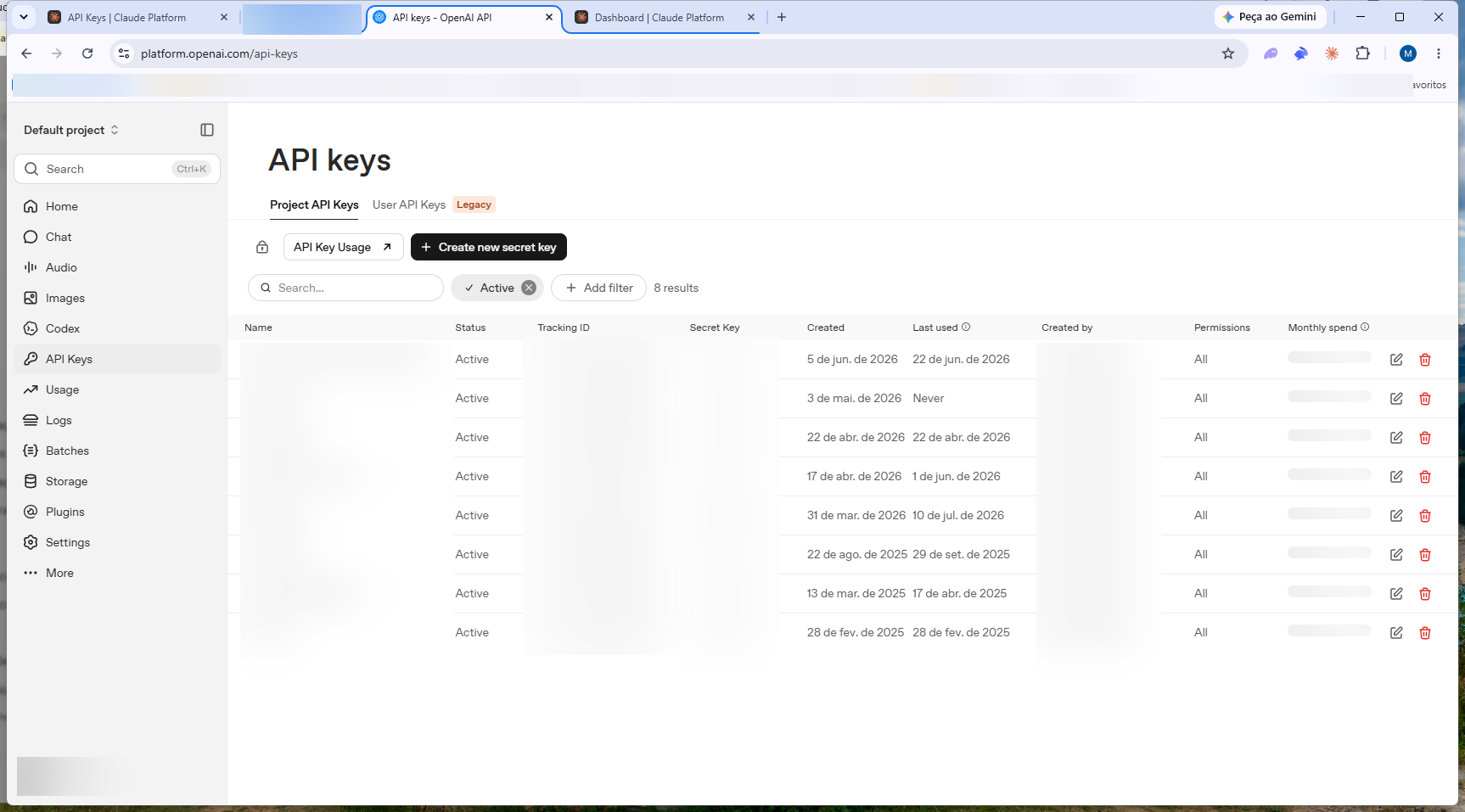Open the Chrome profile avatar

[x=1408, y=53]
